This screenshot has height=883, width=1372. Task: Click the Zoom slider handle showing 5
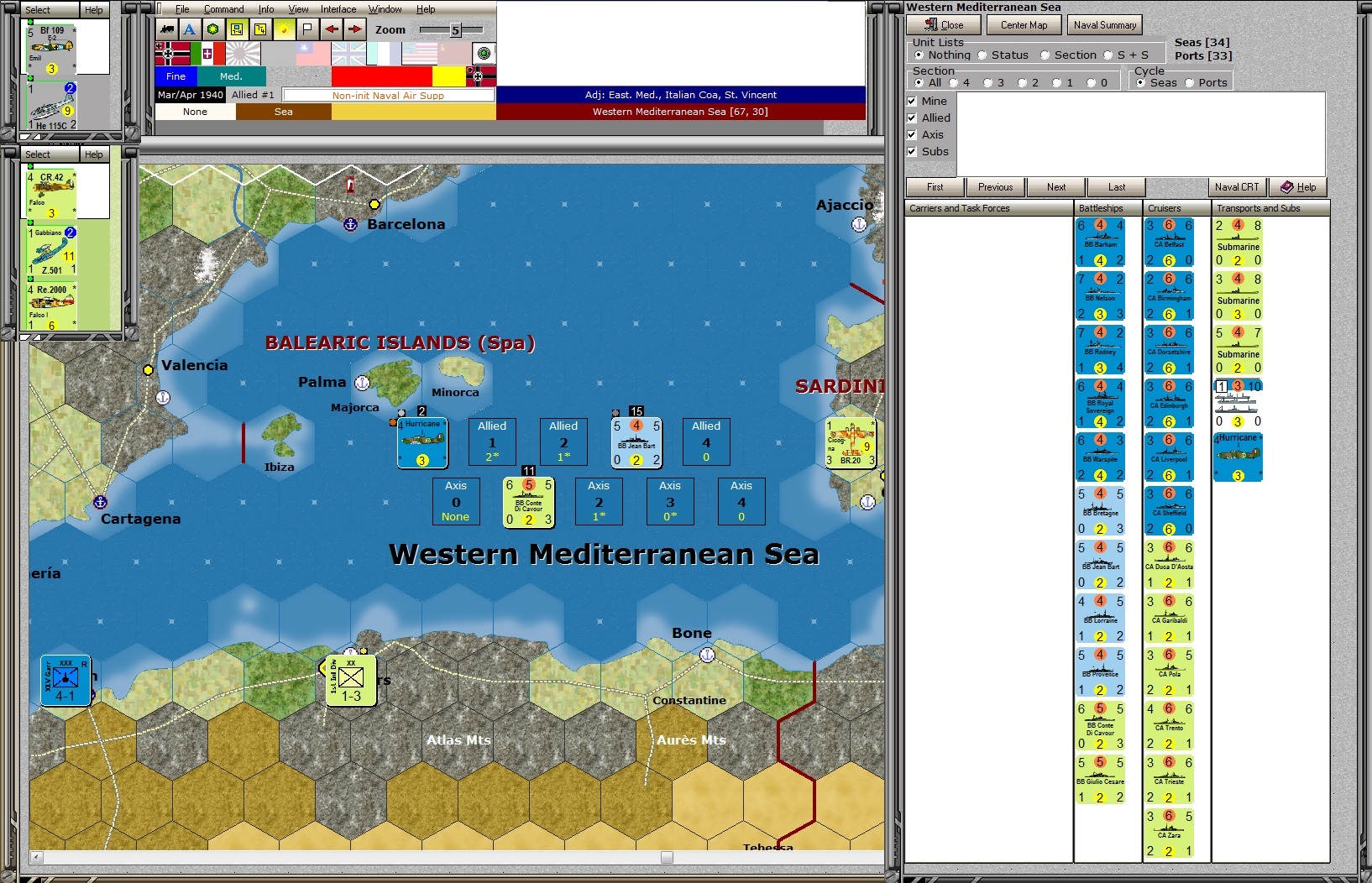click(x=455, y=30)
